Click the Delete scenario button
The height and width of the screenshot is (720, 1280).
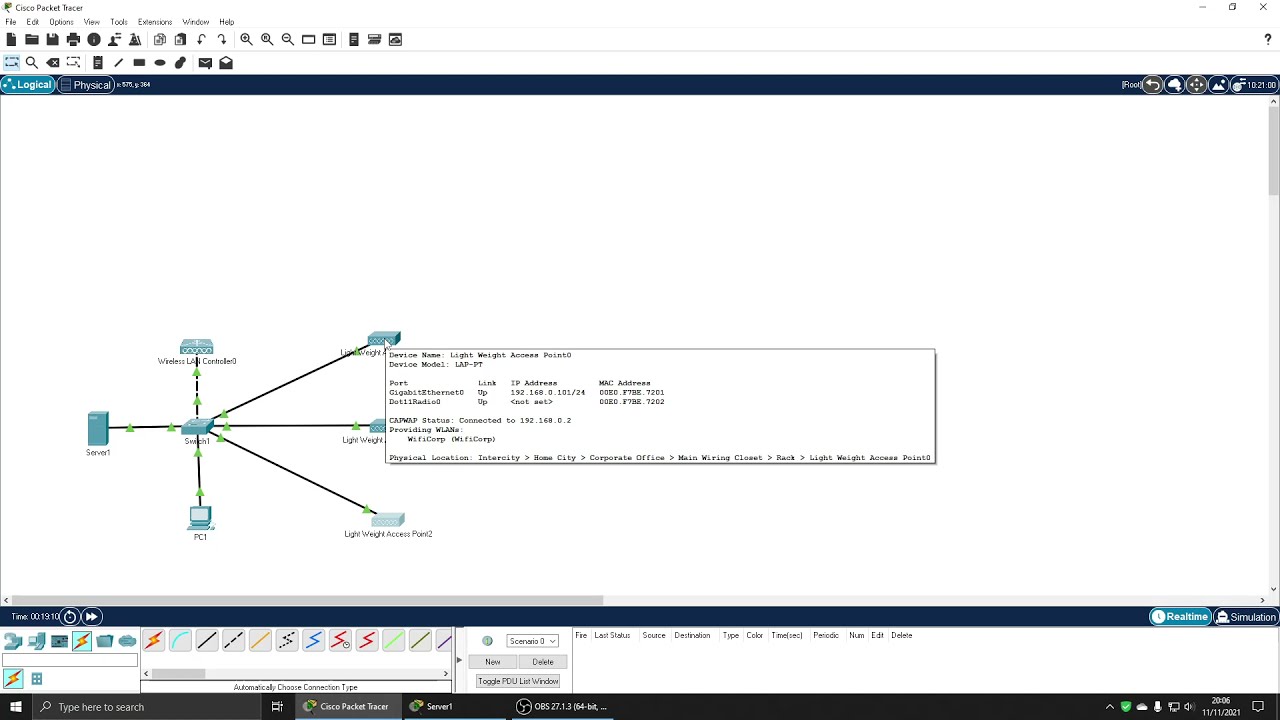(543, 662)
